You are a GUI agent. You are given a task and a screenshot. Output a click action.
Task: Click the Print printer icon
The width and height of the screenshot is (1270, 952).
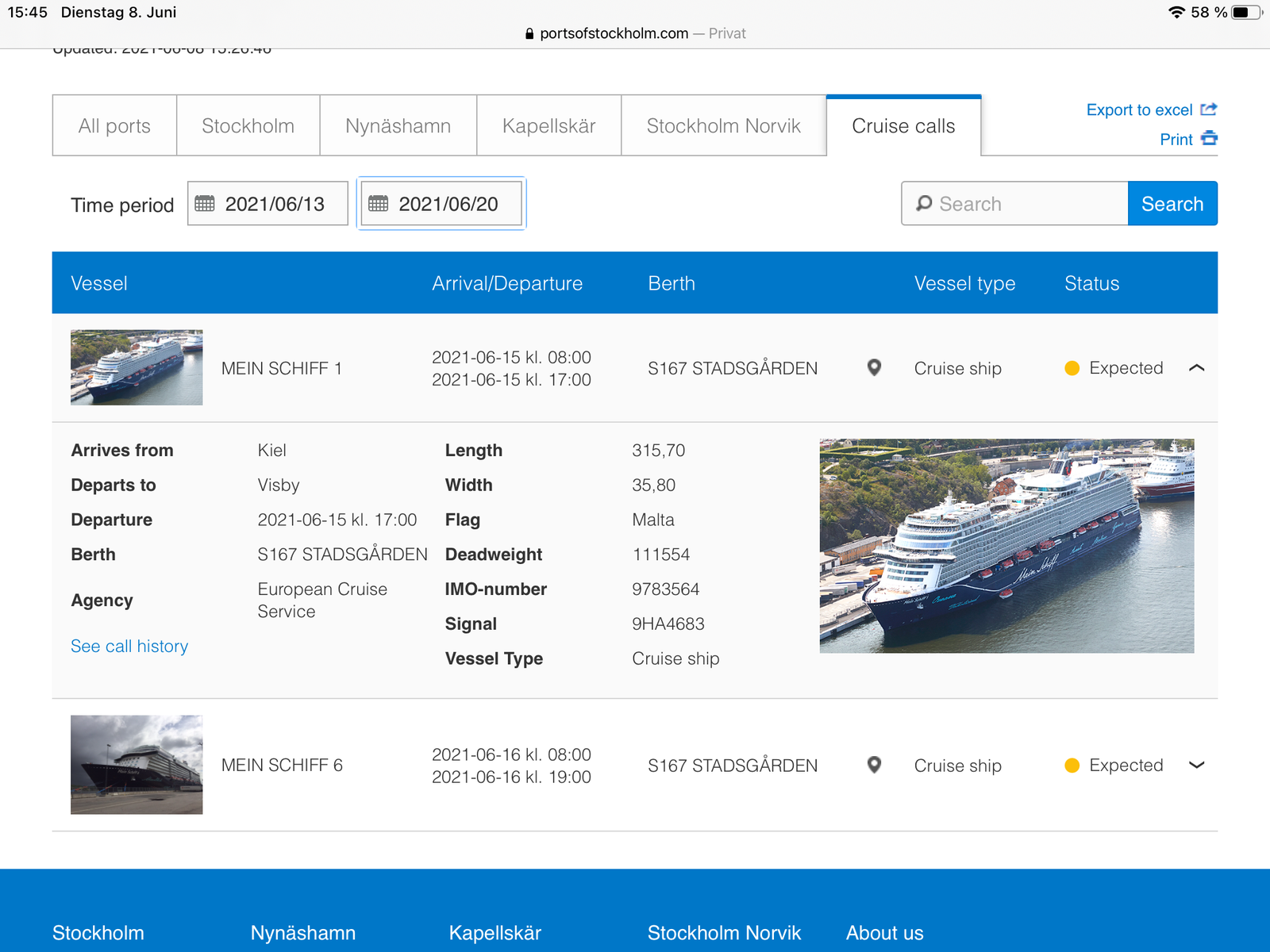(1209, 139)
